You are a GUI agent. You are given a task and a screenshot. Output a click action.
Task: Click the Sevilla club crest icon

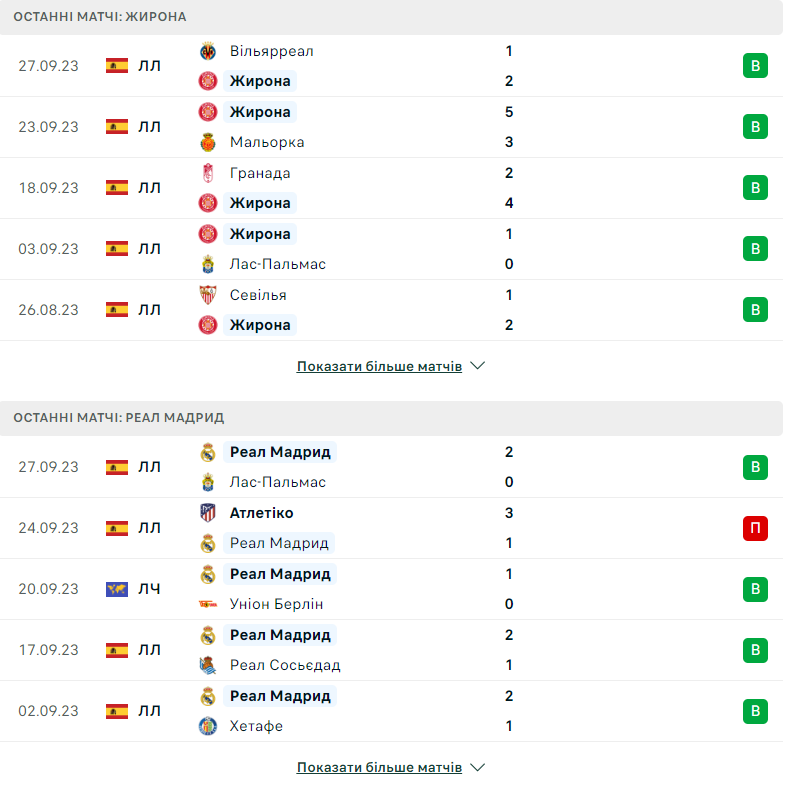[208, 295]
